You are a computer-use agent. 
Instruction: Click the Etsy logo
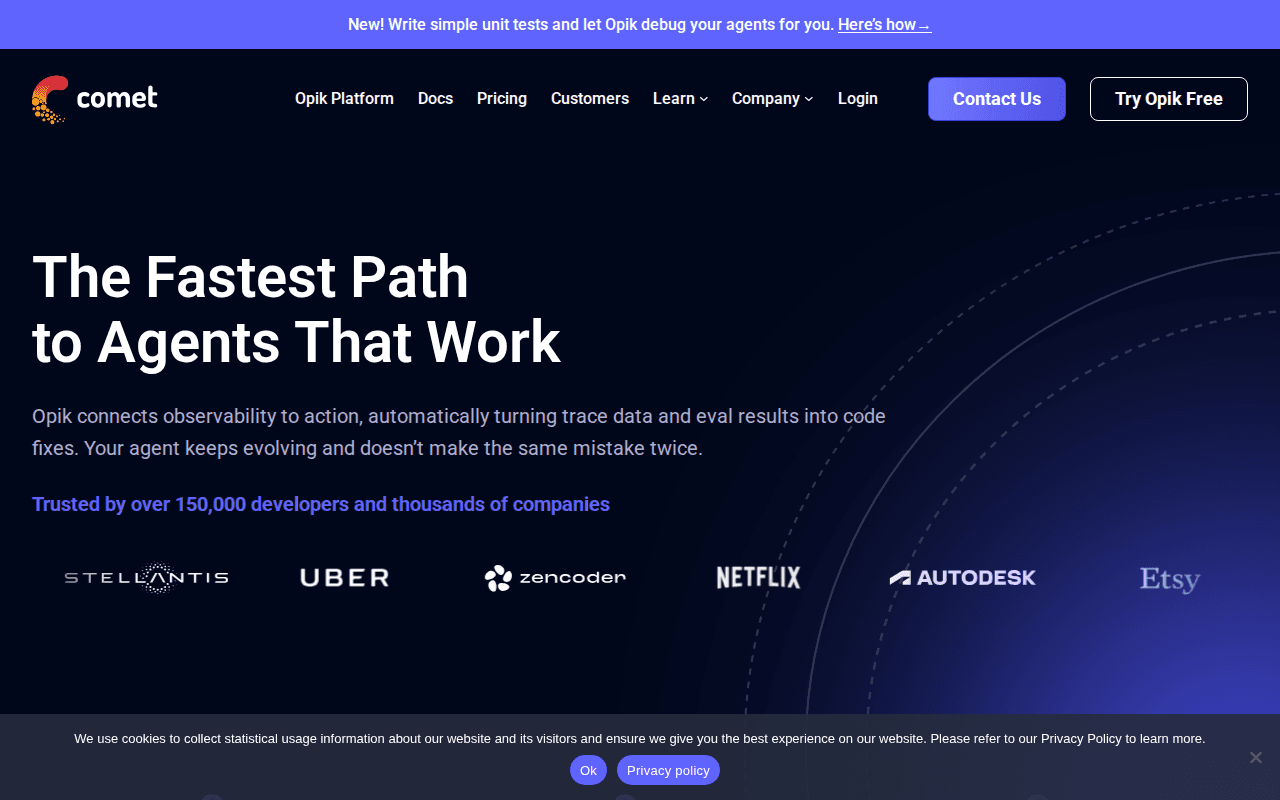(1170, 579)
